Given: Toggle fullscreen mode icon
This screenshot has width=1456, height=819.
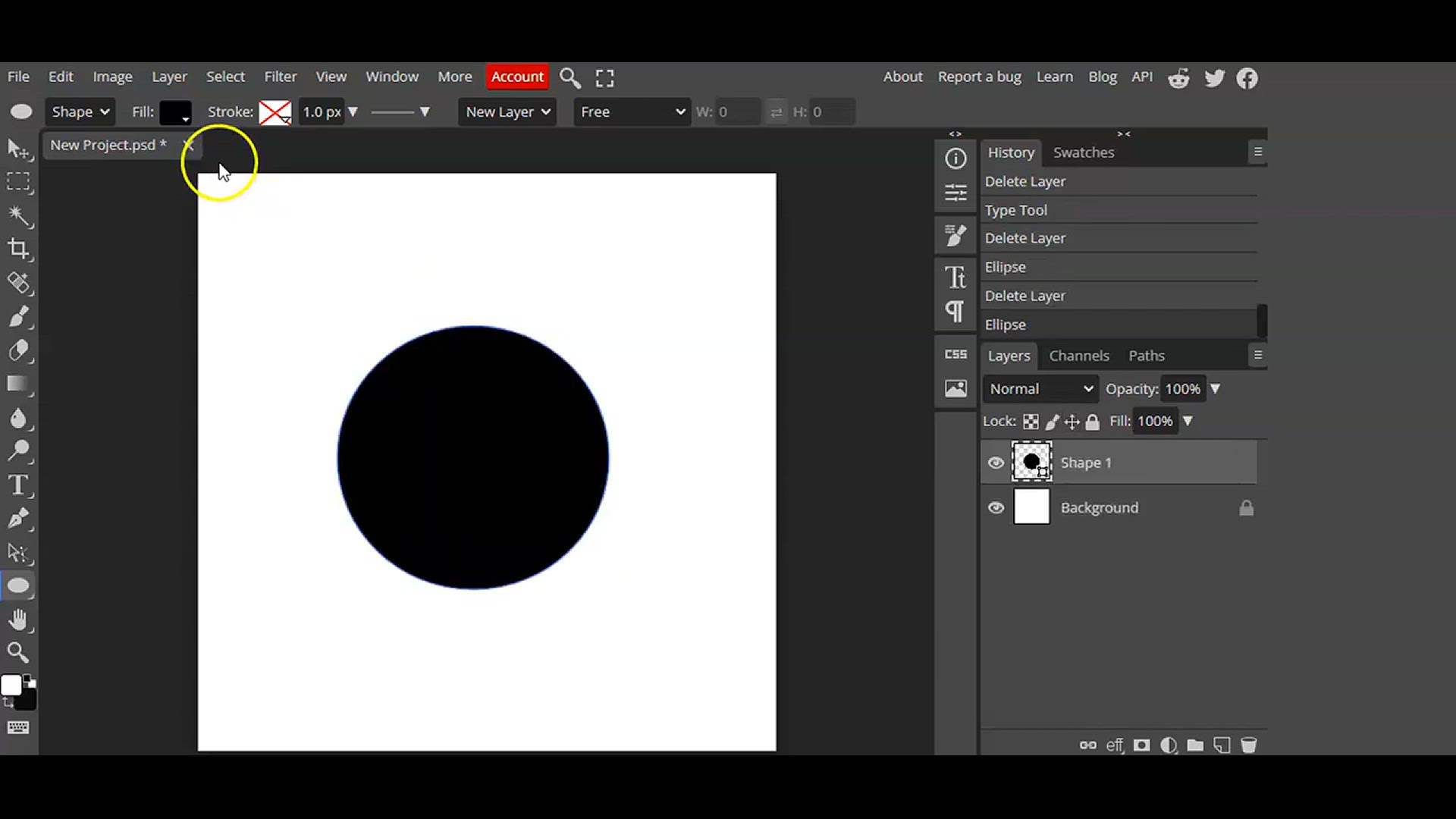Looking at the screenshot, I should click(x=604, y=77).
